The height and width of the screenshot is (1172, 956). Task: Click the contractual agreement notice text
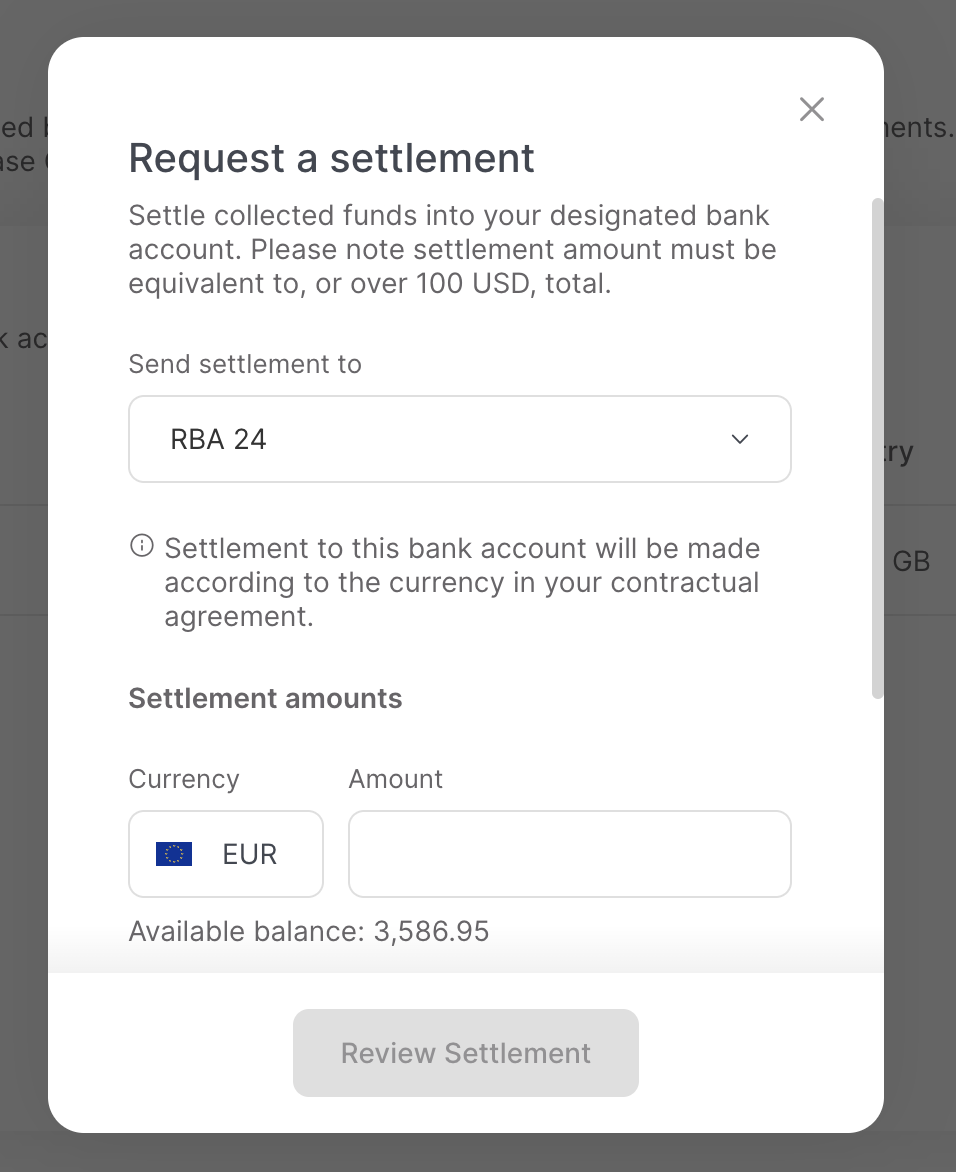click(461, 582)
